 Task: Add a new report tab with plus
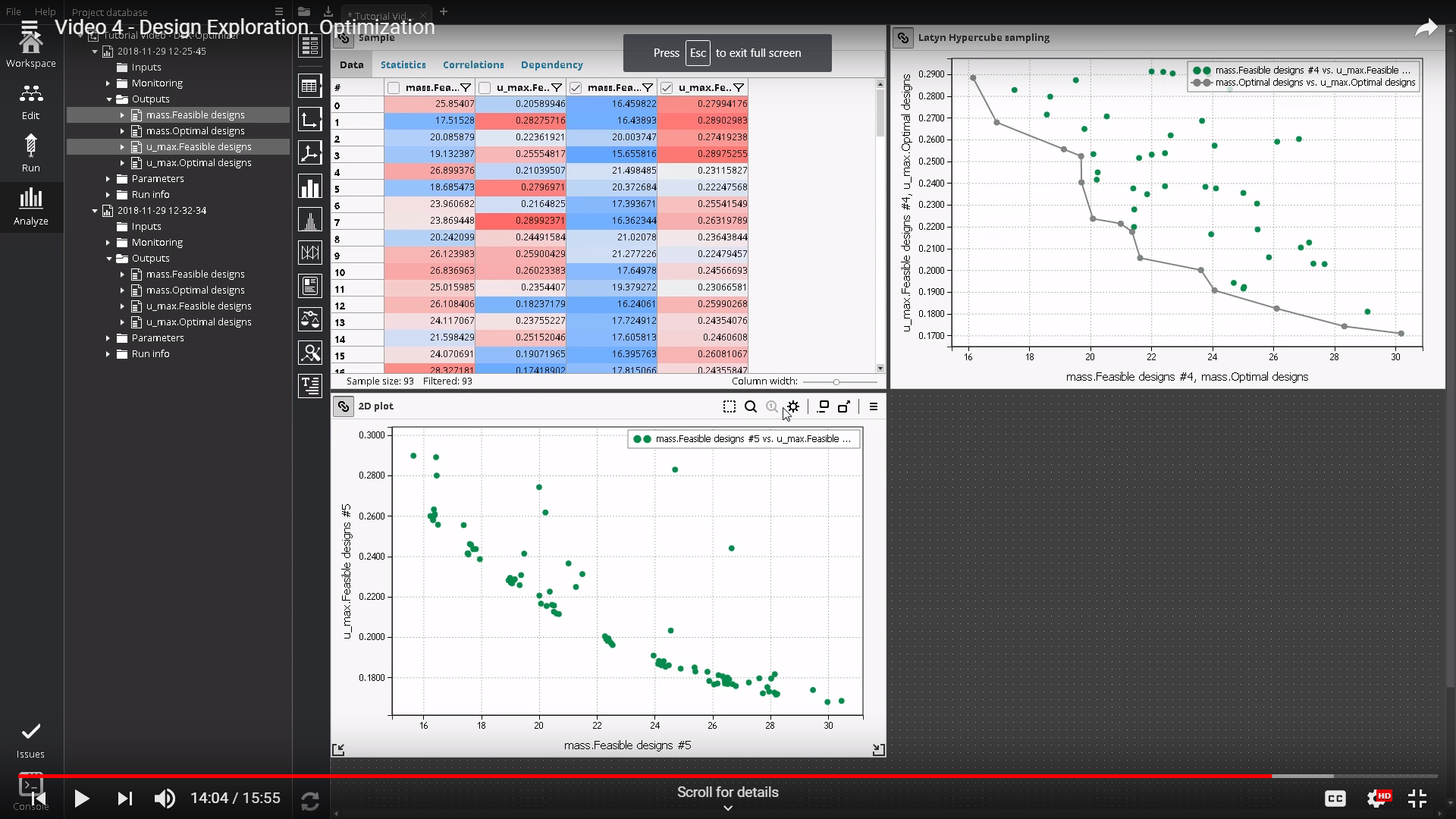tap(444, 11)
